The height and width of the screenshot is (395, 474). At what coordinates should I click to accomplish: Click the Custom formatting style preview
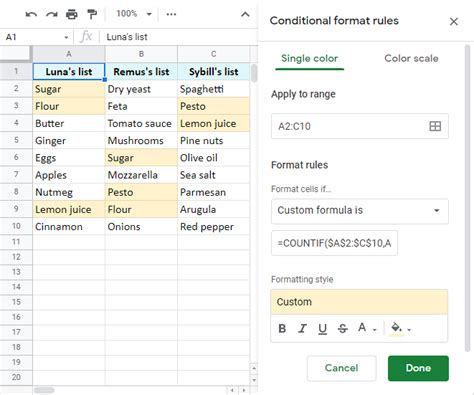pos(359,302)
